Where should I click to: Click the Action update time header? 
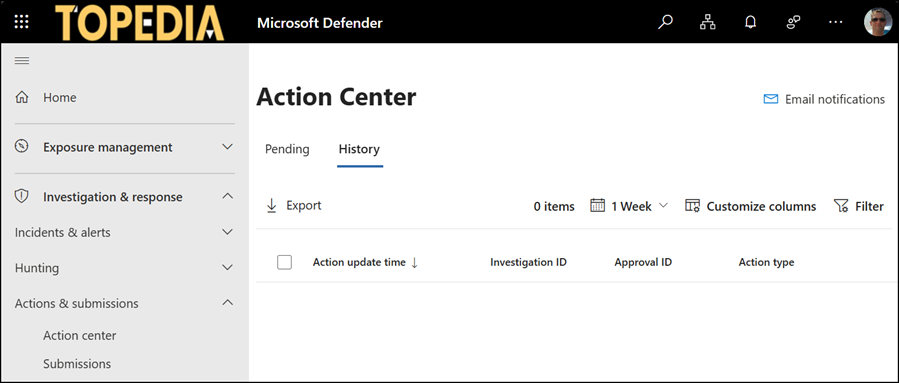pos(359,262)
